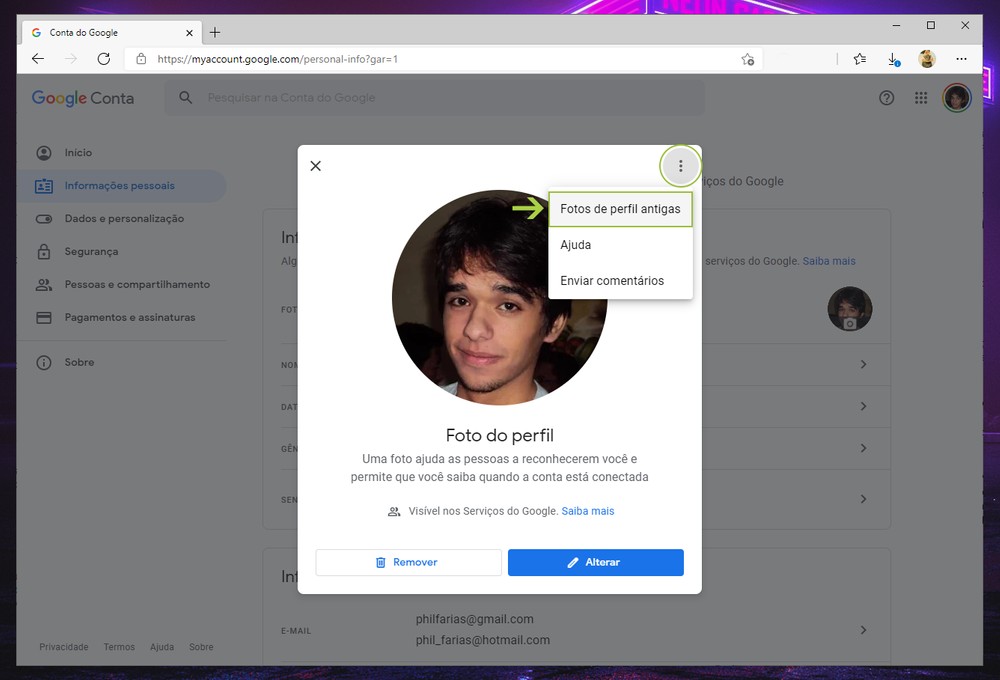
Task: Open Edge settings ellipsis menu
Action: pyautogui.click(x=961, y=59)
